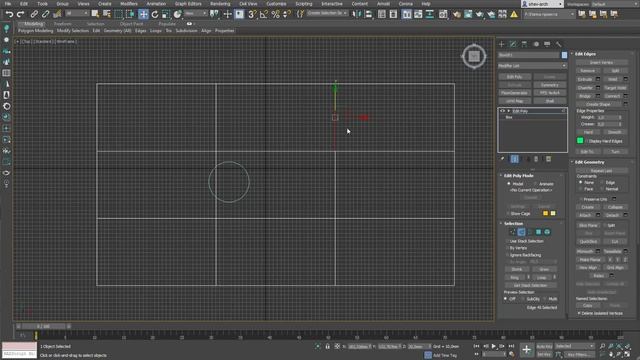The image size is (640, 360).
Task: Open the Hierarchy command panel tab
Action: click(x=524, y=44)
